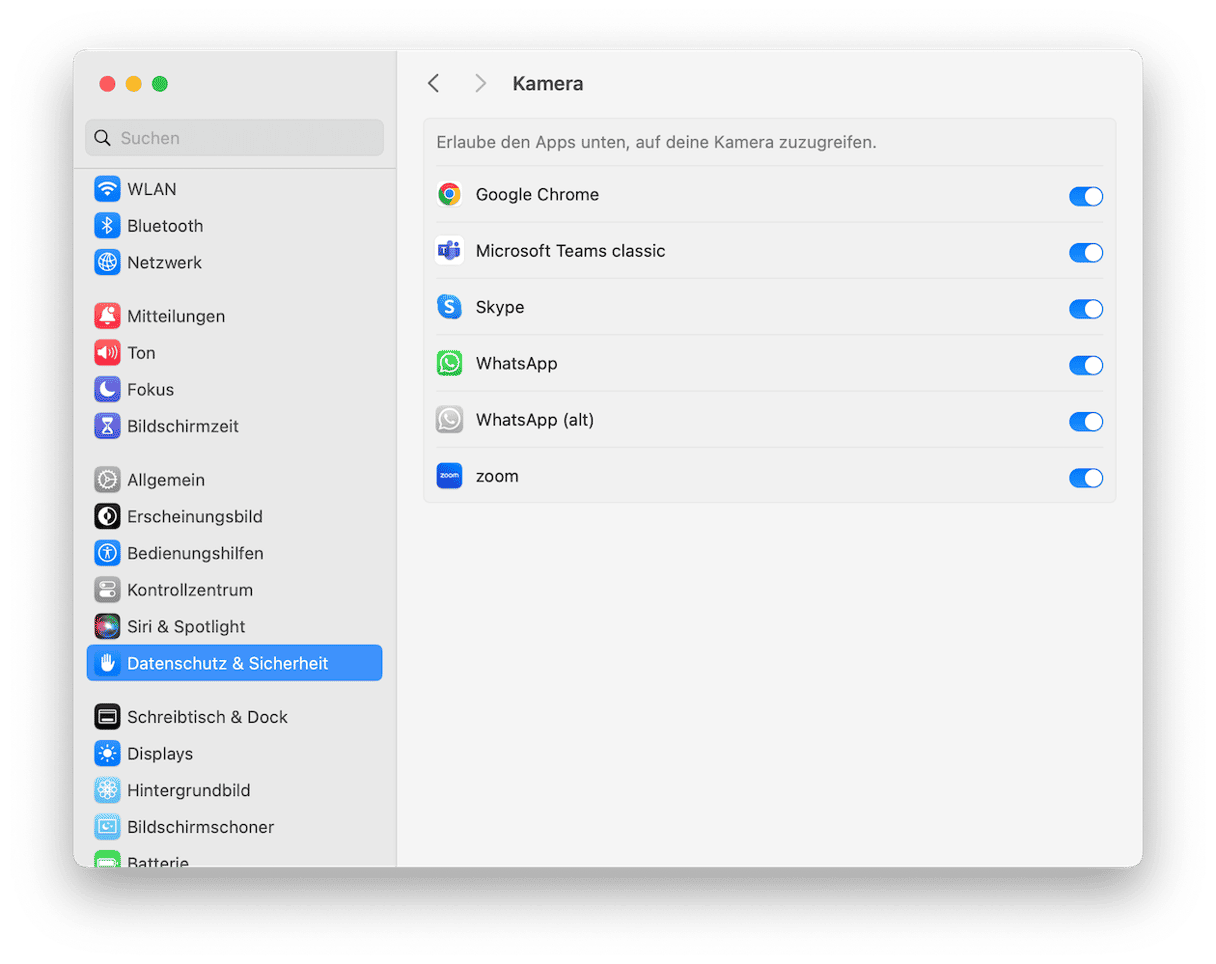Click the Microsoft Teams classic name text

pos(570,250)
